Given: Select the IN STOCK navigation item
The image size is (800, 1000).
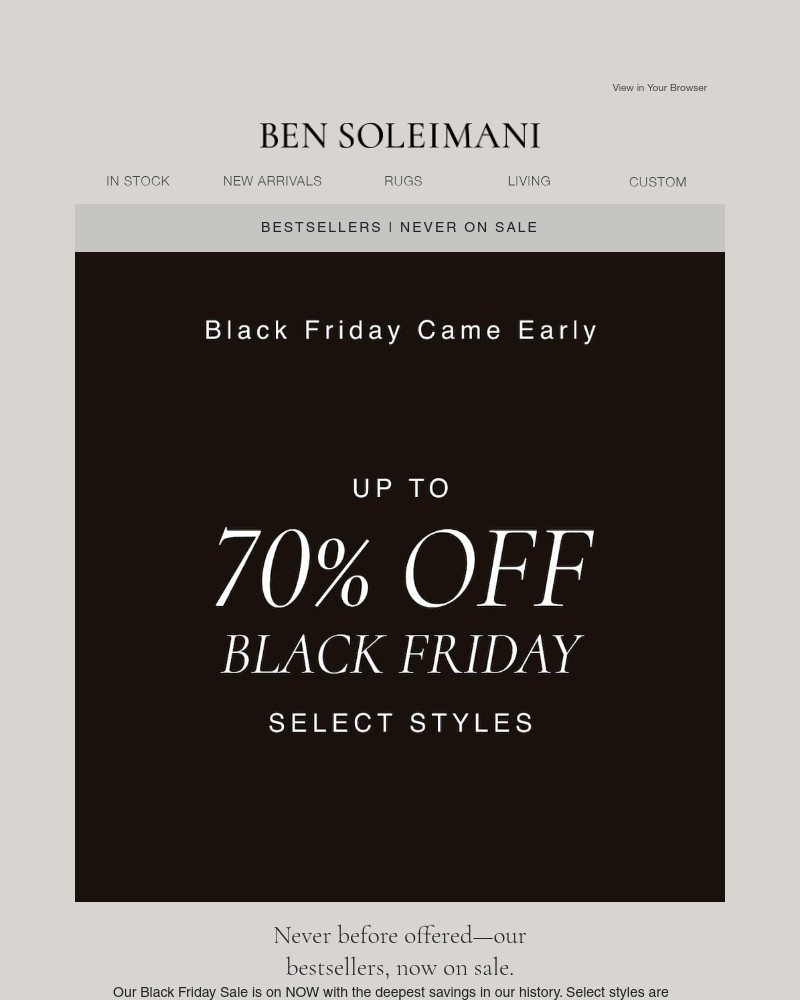Looking at the screenshot, I should (137, 181).
